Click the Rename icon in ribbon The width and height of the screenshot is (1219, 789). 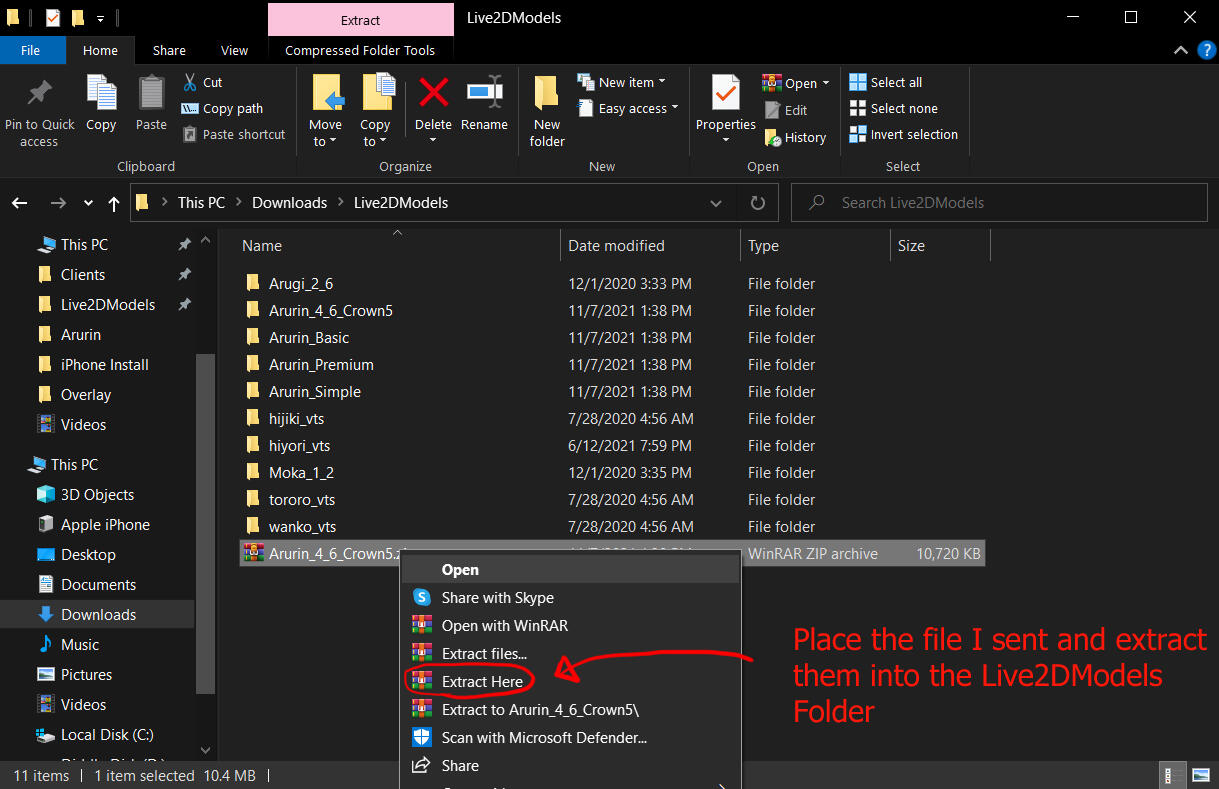pyautogui.click(x=484, y=93)
